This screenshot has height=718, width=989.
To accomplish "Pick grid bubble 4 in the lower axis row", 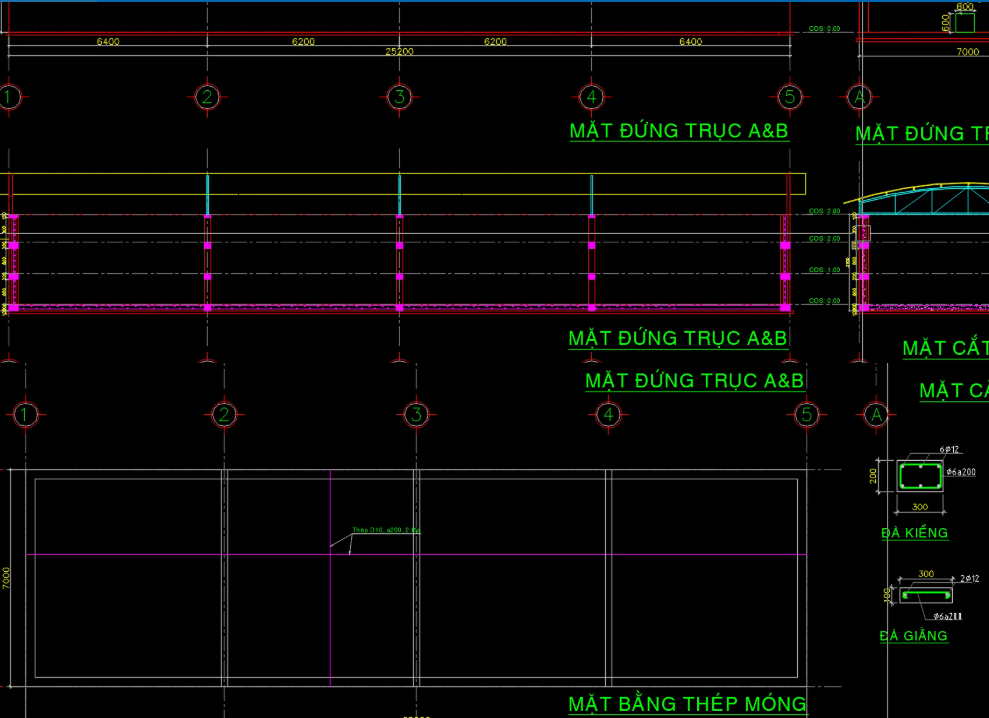I will tap(608, 415).
